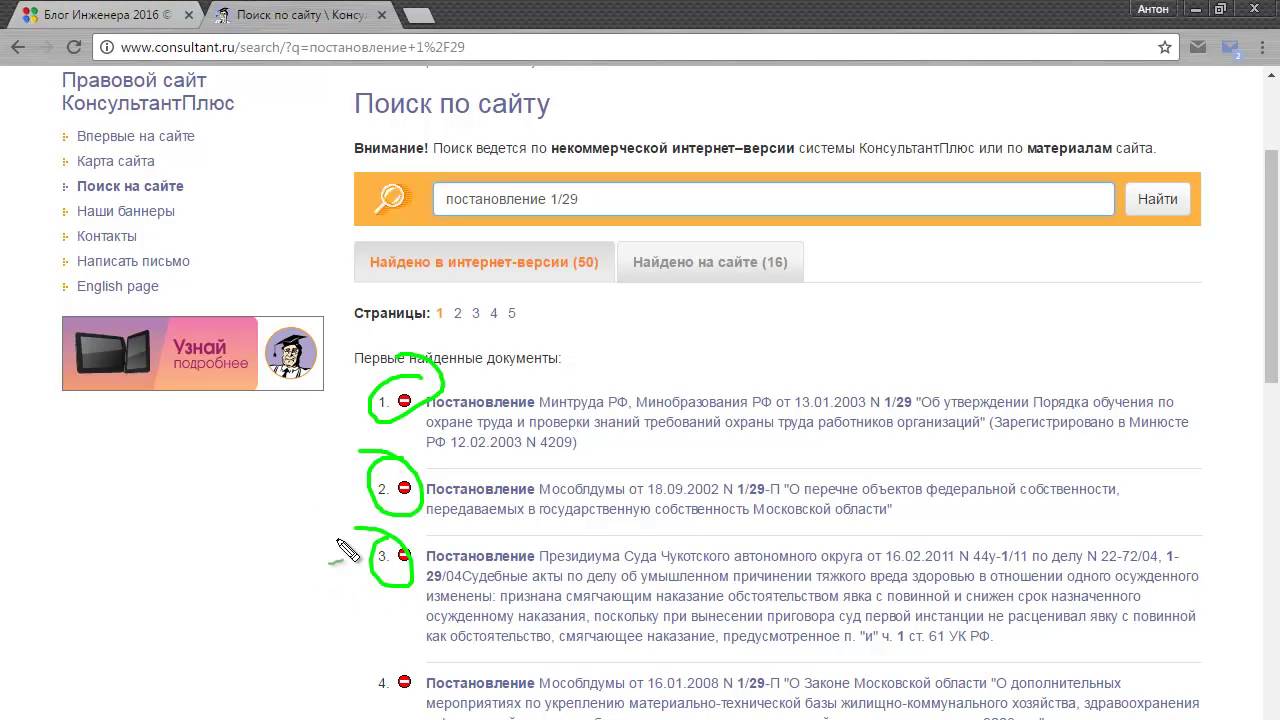Screen dimensions: 1280x720
Task: Open a new browser tab
Action: pyautogui.click(x=419, y=15)
